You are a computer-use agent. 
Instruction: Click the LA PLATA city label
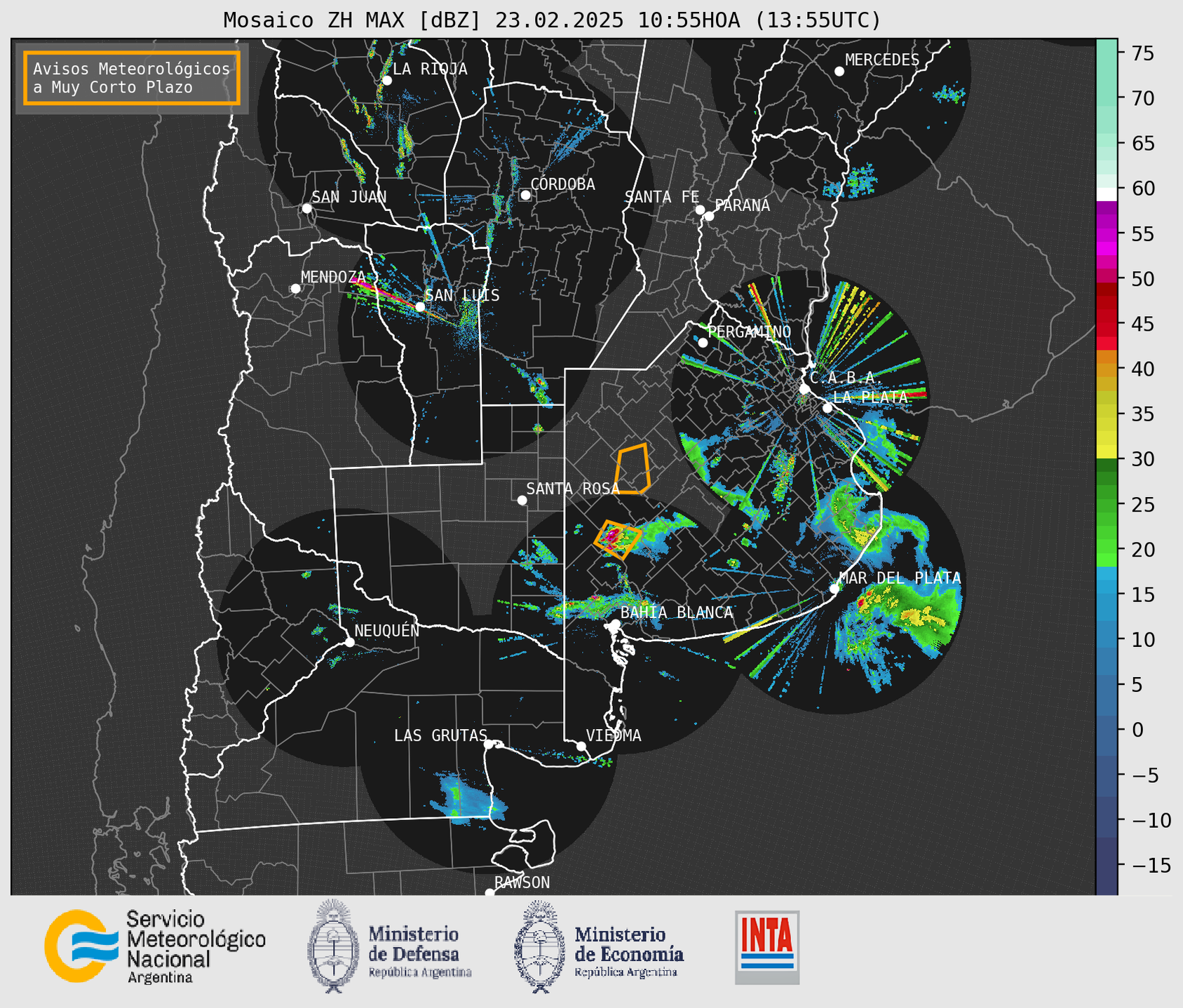tap(870, 397)
